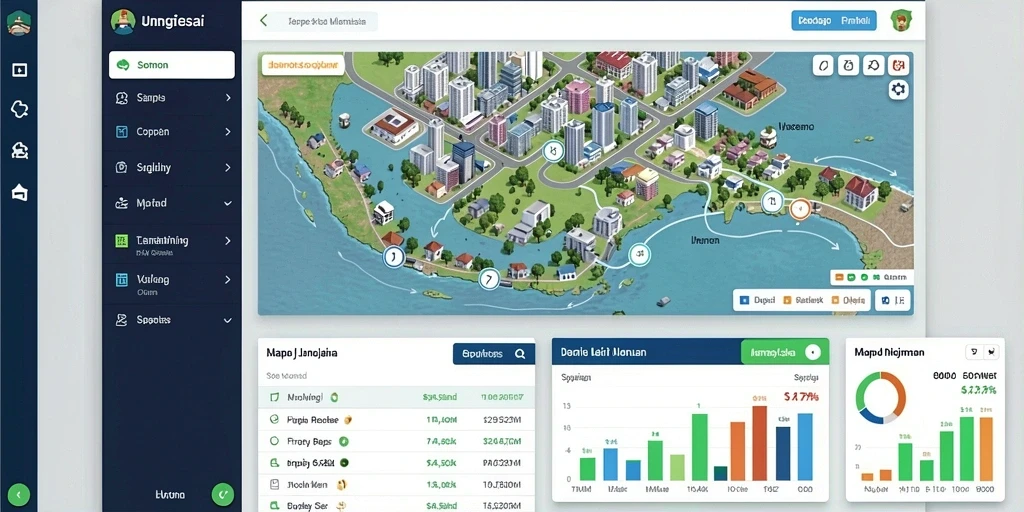Image resolution: width=1024 pixels, height=512 pixels.
Task: Collapse the Spedes menu down-chevron
Action: pos(228,321)
